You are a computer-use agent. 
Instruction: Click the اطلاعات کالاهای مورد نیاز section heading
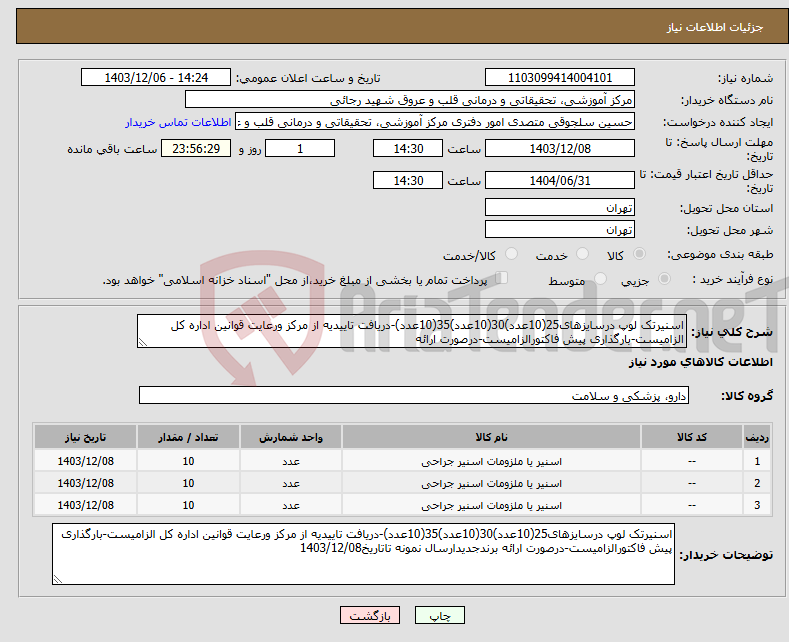click(x=700, y=362)
